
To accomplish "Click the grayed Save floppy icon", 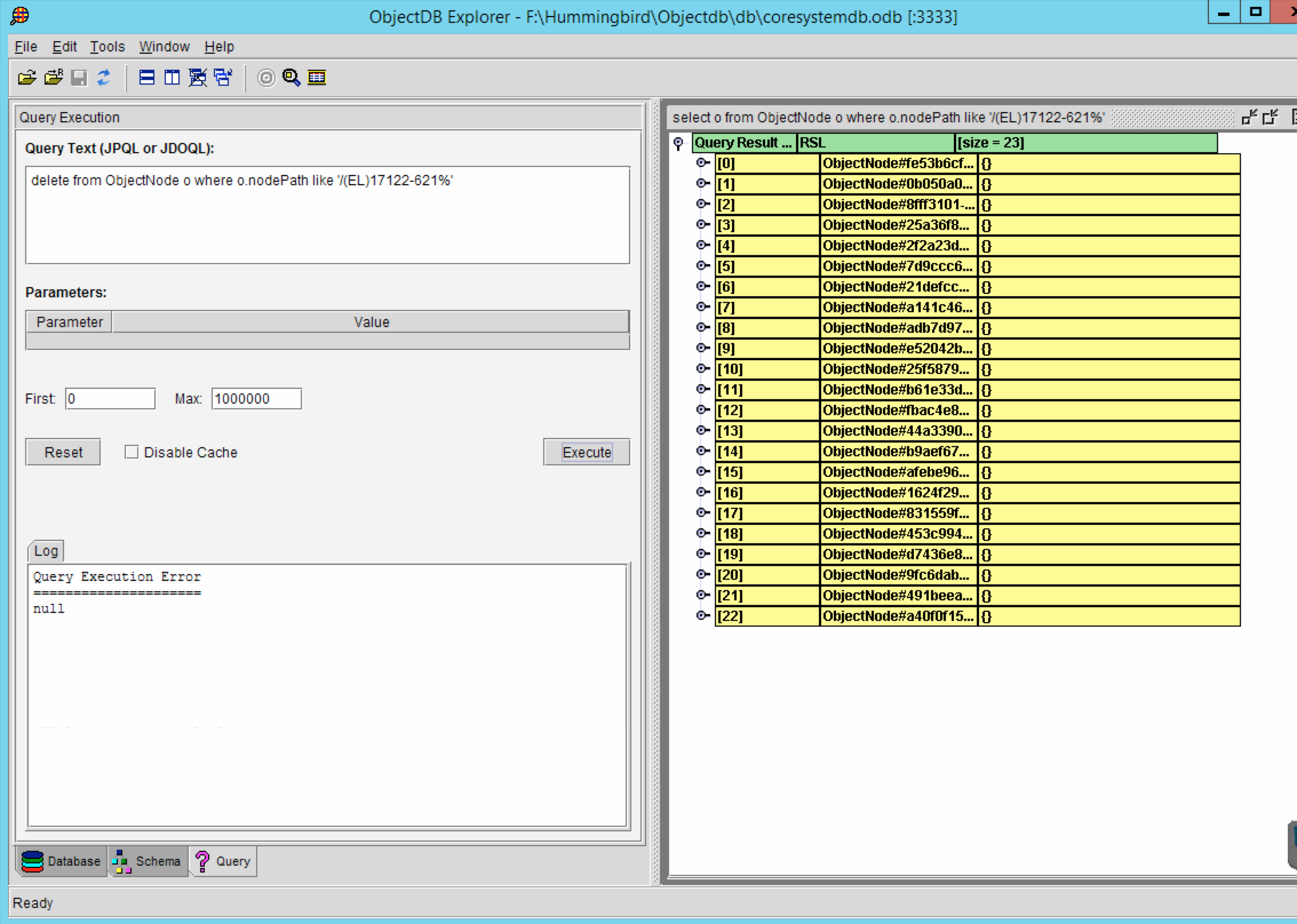I will tap(79, 77).
